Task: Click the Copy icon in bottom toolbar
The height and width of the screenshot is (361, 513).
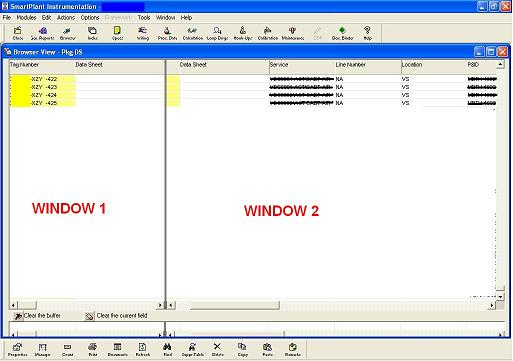Action: click(242, 350)
